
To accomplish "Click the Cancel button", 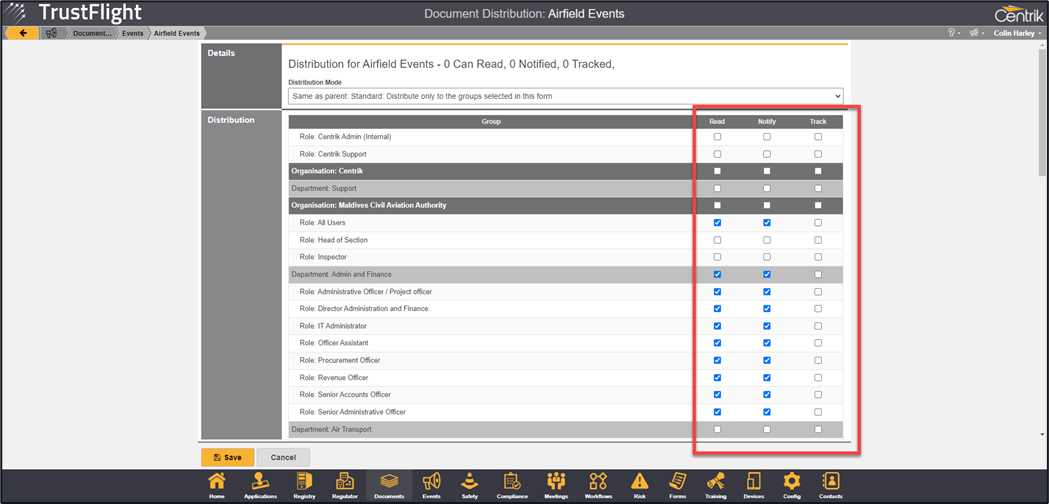I will [x=283, y=457].
